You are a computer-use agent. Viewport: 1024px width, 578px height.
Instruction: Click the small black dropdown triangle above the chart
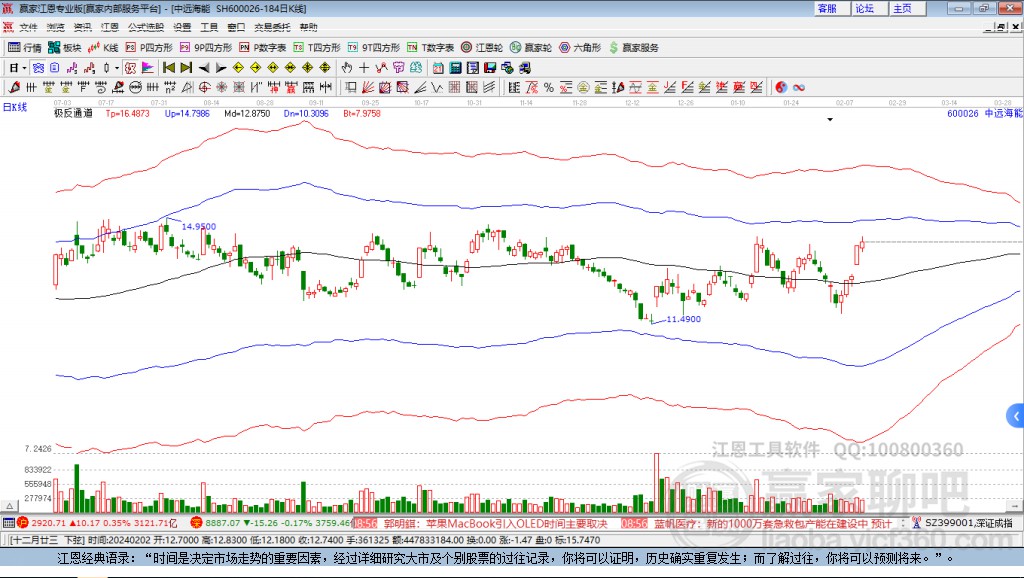(x=830, y=120)
